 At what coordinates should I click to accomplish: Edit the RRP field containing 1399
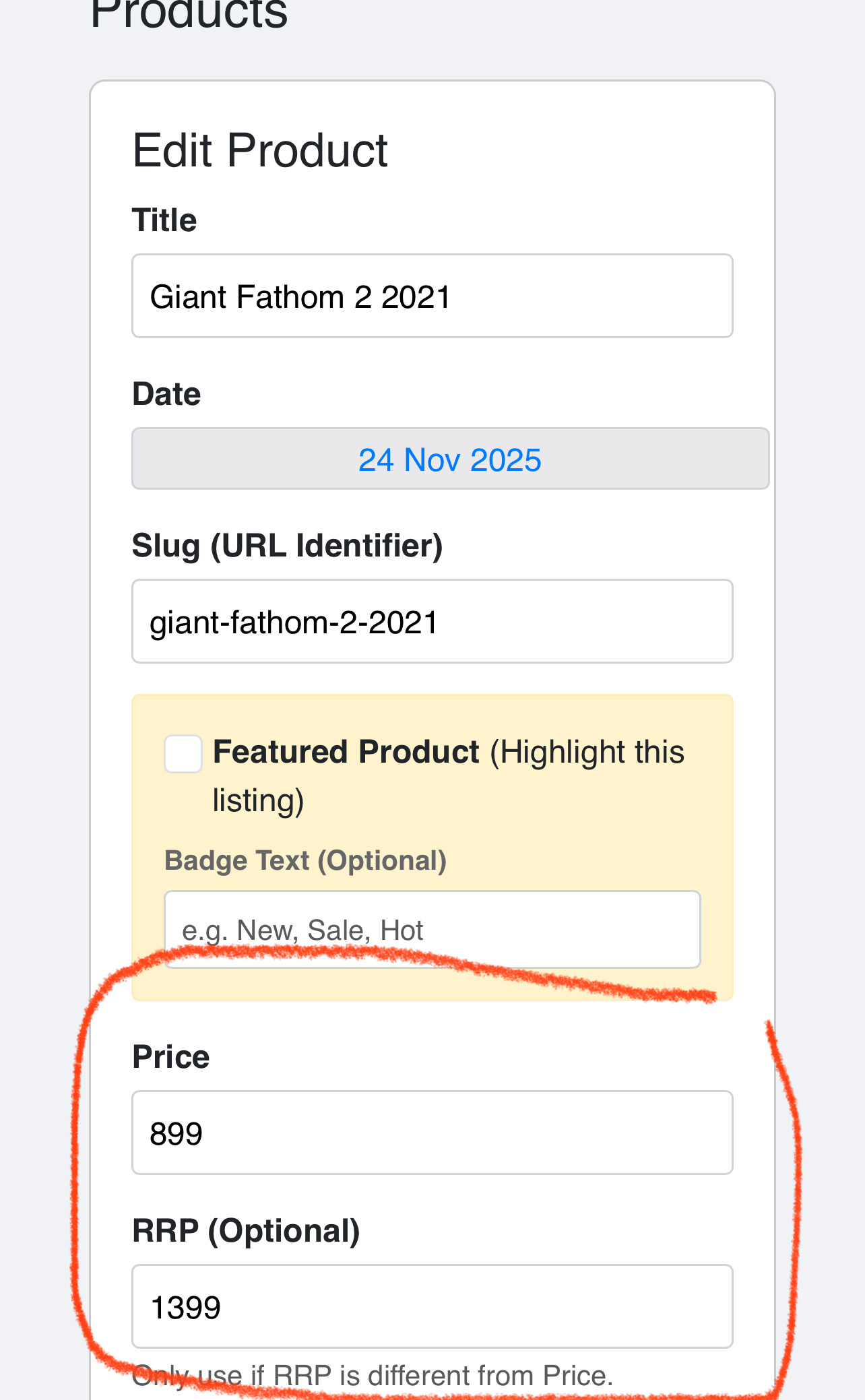click(431, 1307)
